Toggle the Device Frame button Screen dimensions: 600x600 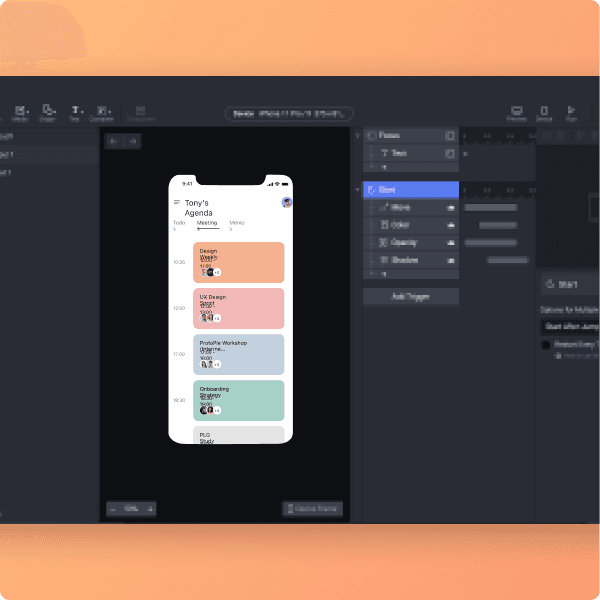pos(313,509)
